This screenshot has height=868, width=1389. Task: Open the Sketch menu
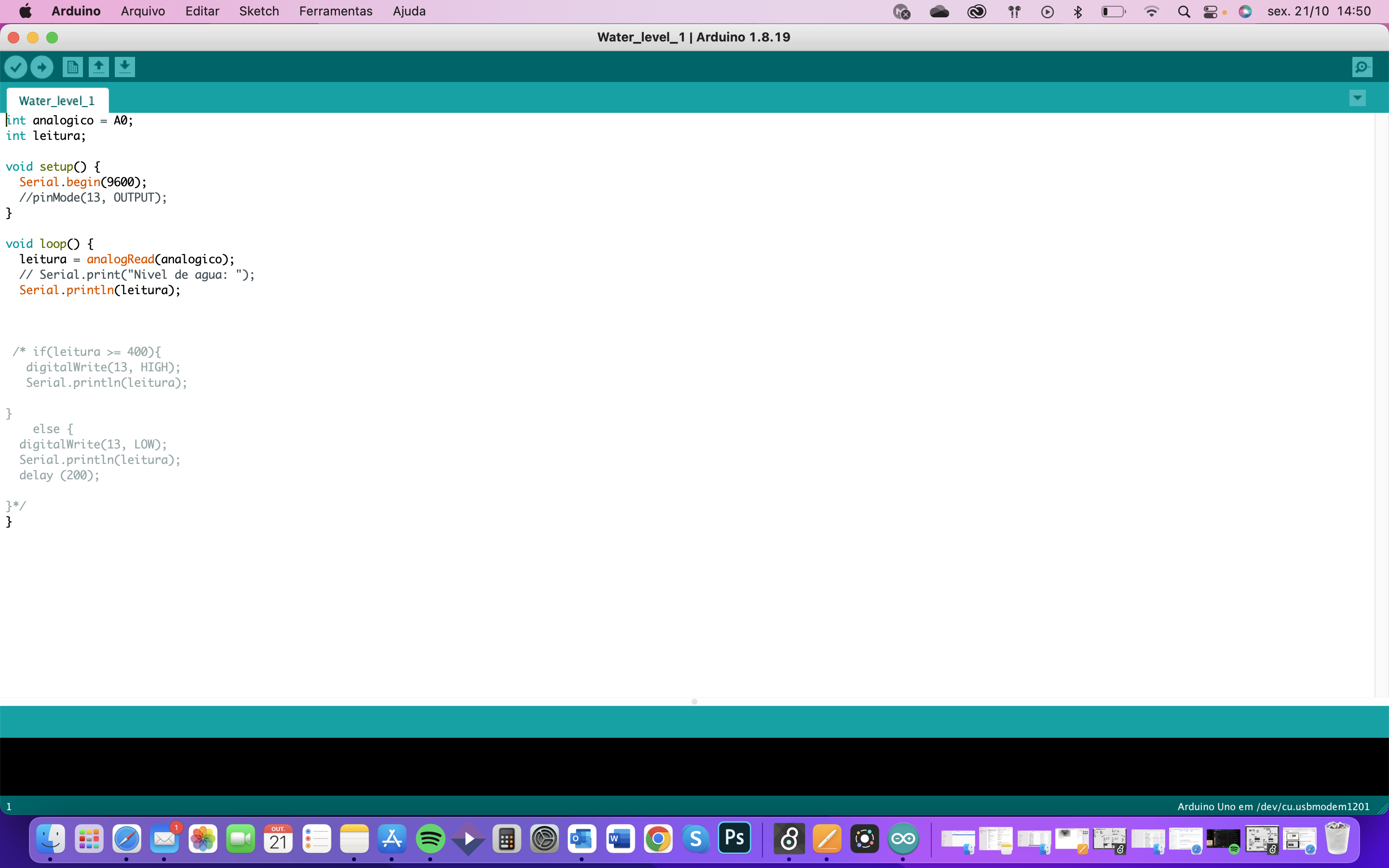[x=259, y=11]
